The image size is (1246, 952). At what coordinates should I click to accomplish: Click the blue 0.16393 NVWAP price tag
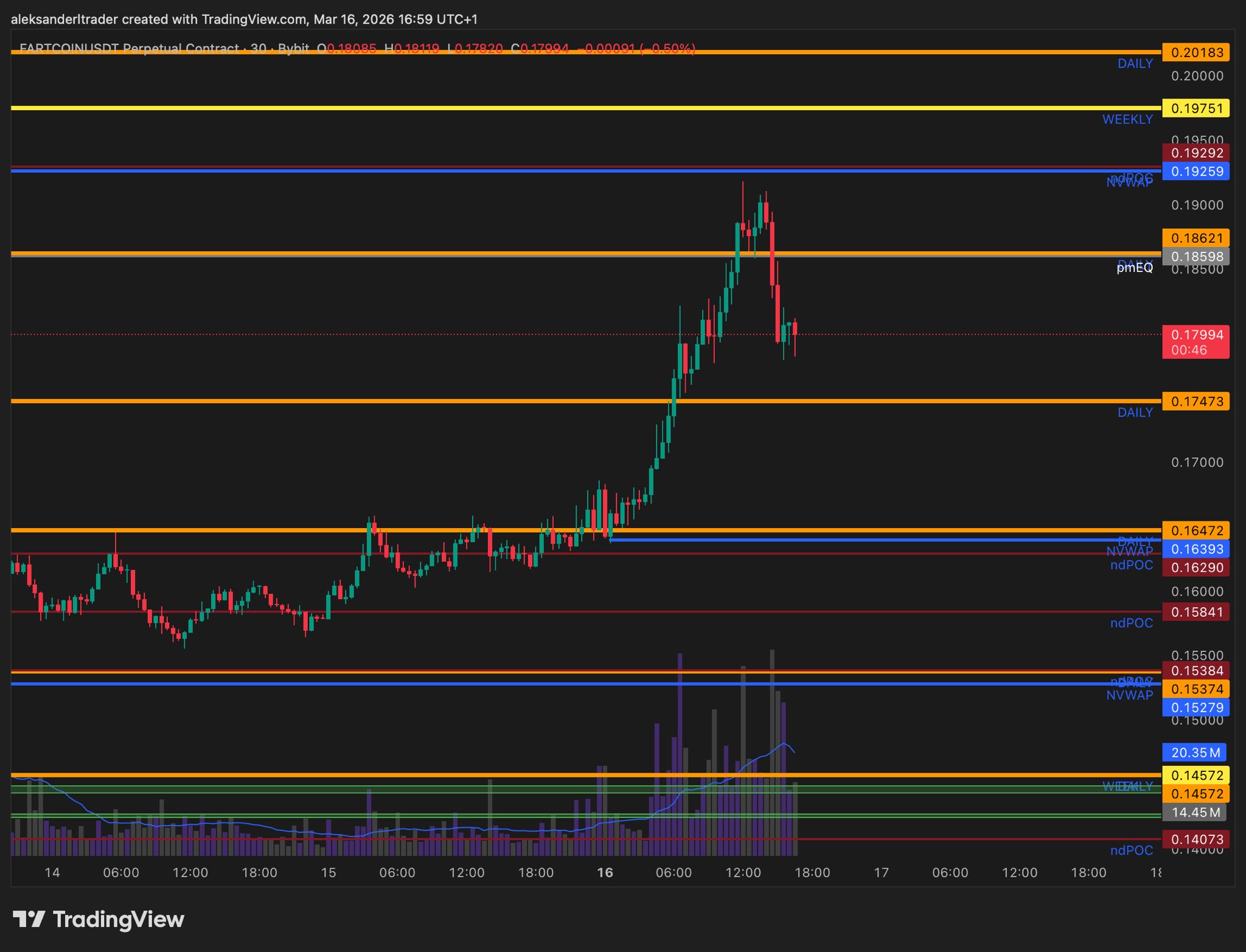pos(1196,549)
